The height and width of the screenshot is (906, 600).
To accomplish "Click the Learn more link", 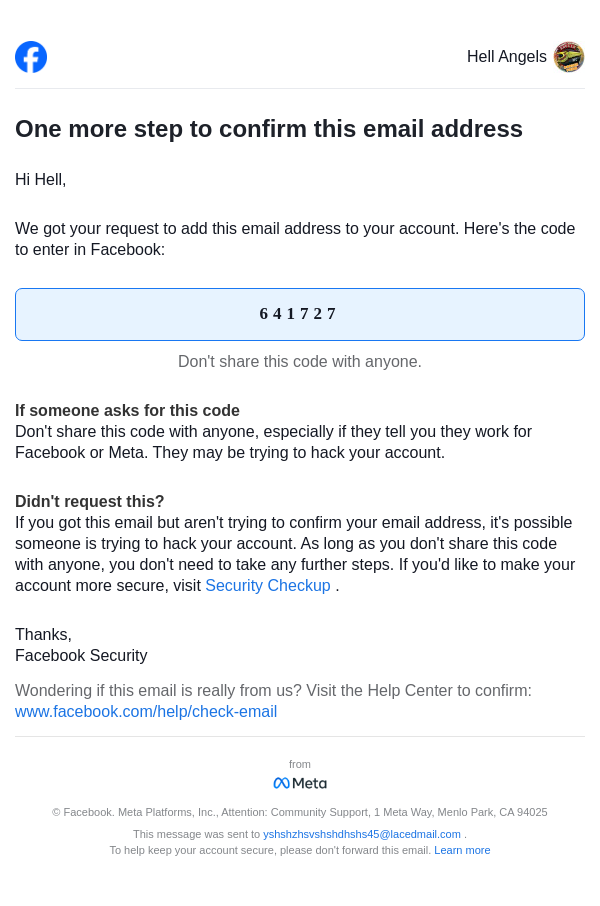I will click(462, 850).
